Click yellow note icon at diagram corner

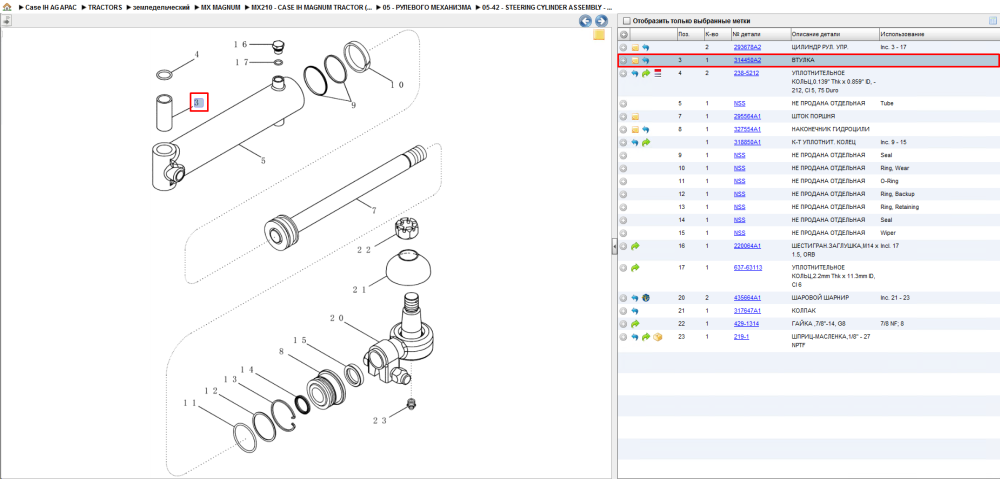(x=599, y=35)
